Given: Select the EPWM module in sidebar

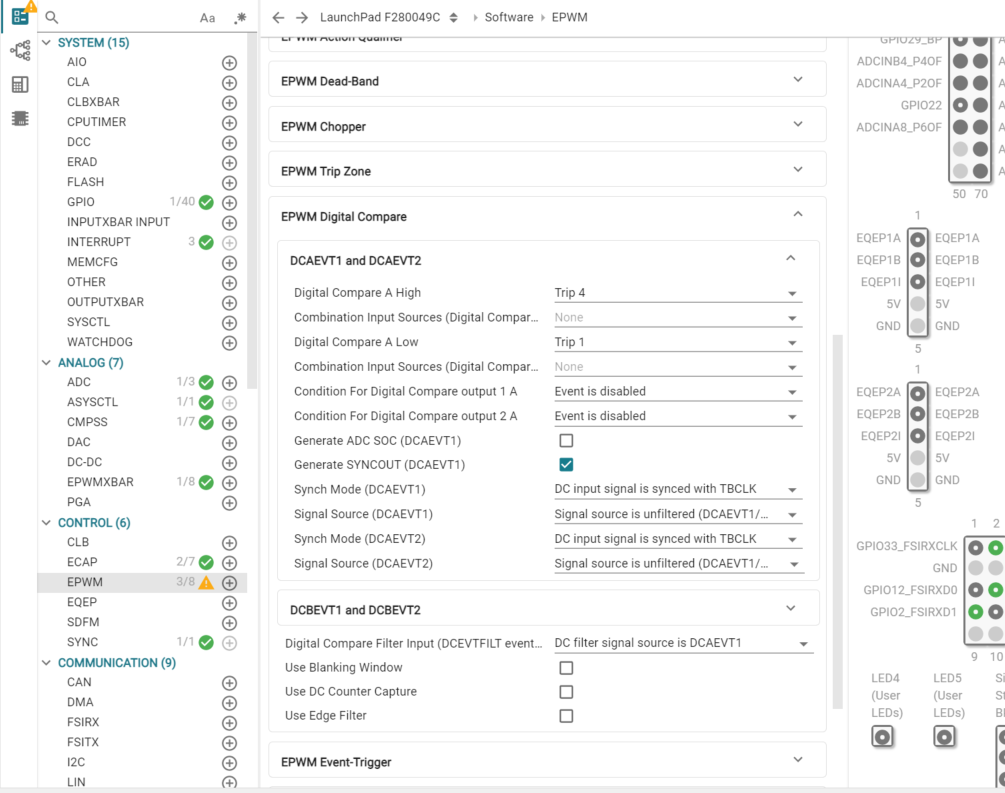Looking at the screenshot, I should tap(85, 582).
